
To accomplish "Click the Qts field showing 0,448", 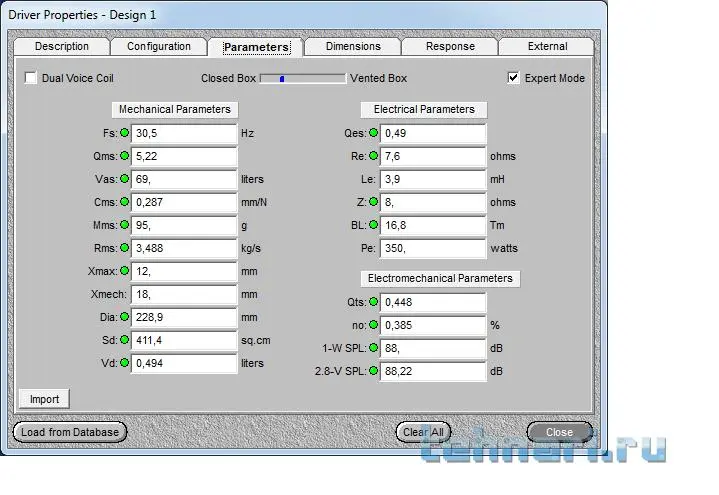I will click(x=433, y=302).
